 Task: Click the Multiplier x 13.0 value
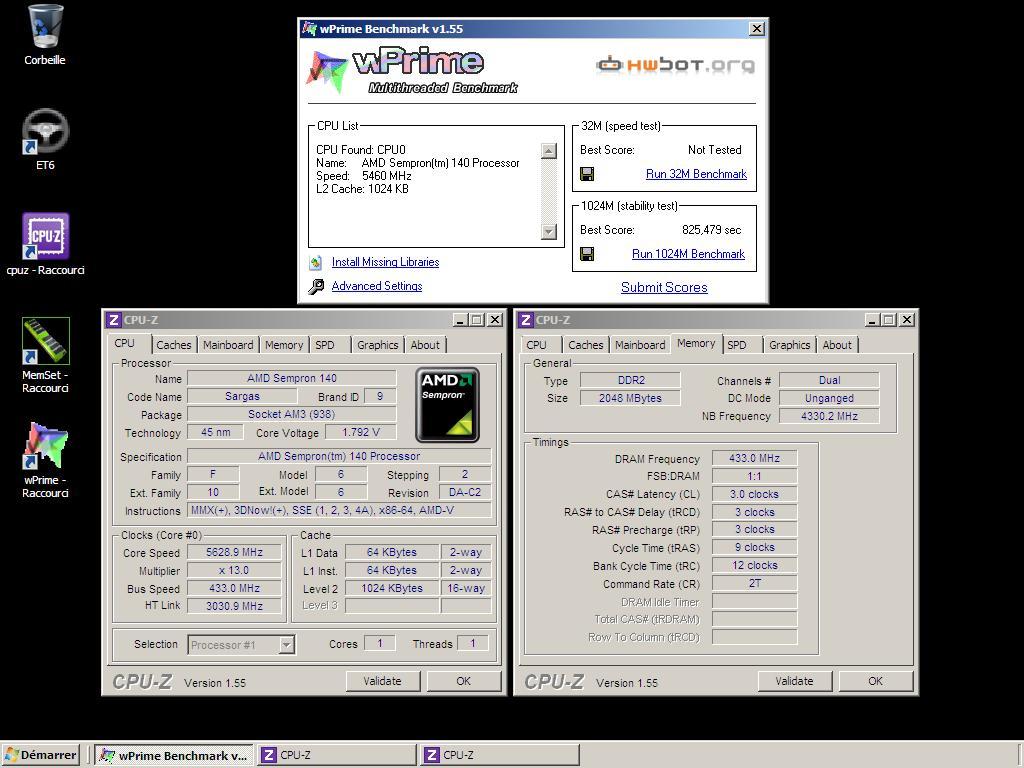tap(234, 570)
